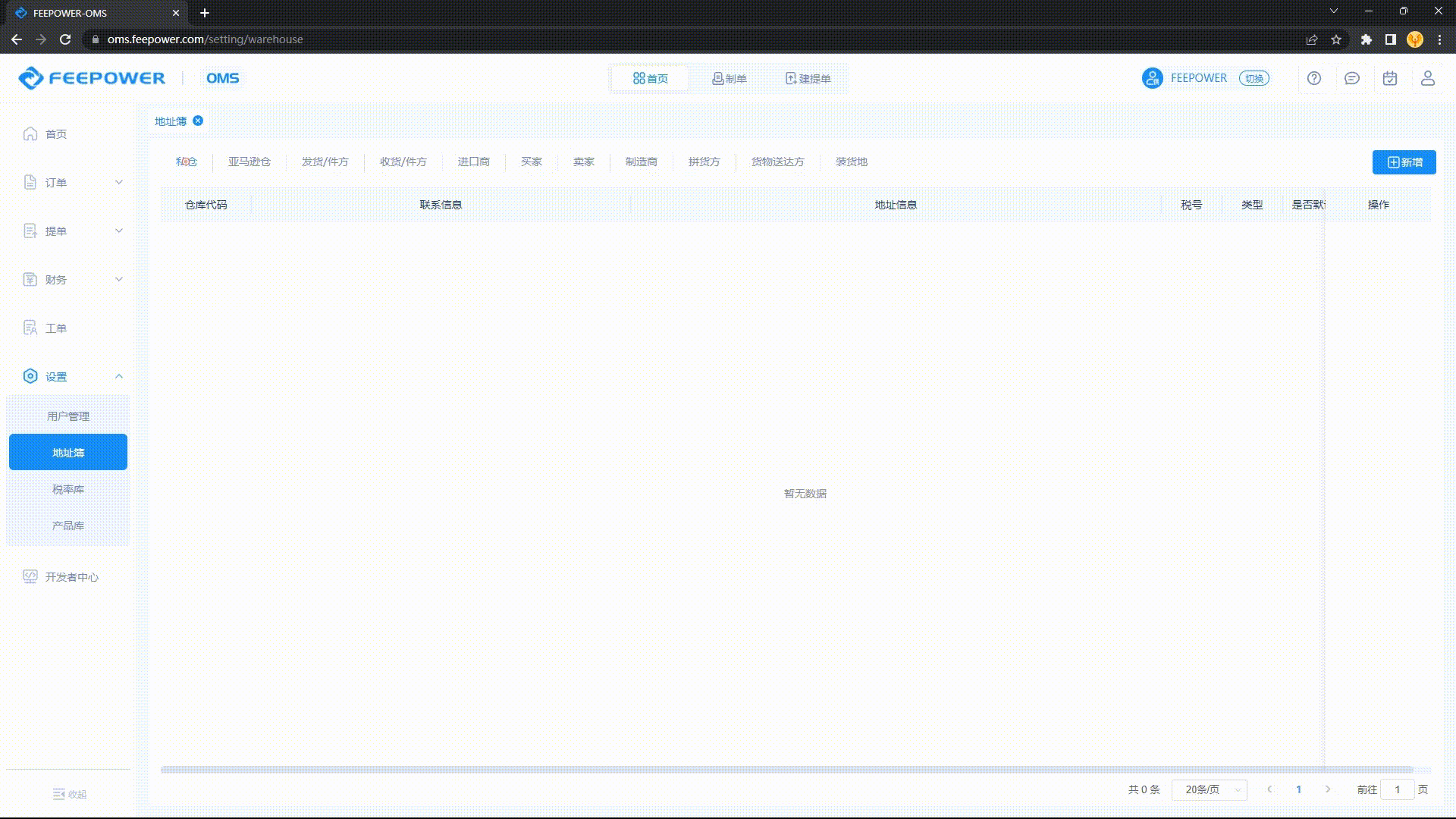Click the 开发者中心 monitor icon

[30, 576]
